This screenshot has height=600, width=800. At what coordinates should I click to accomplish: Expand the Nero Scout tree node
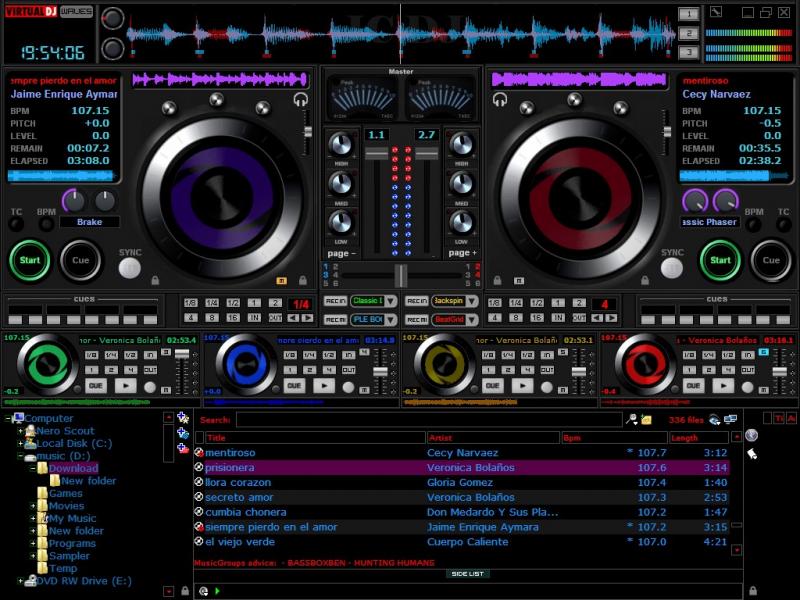(x=20, y=431)
